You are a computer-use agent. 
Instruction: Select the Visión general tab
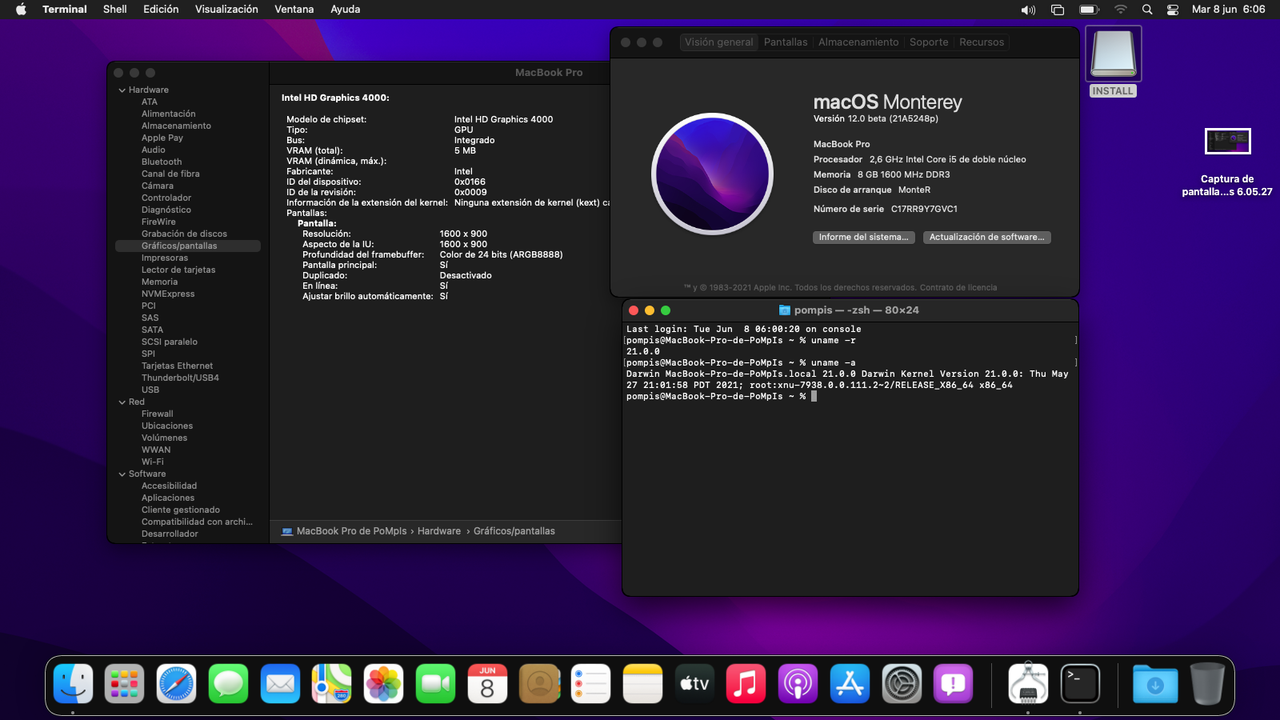tap(718, 42)
